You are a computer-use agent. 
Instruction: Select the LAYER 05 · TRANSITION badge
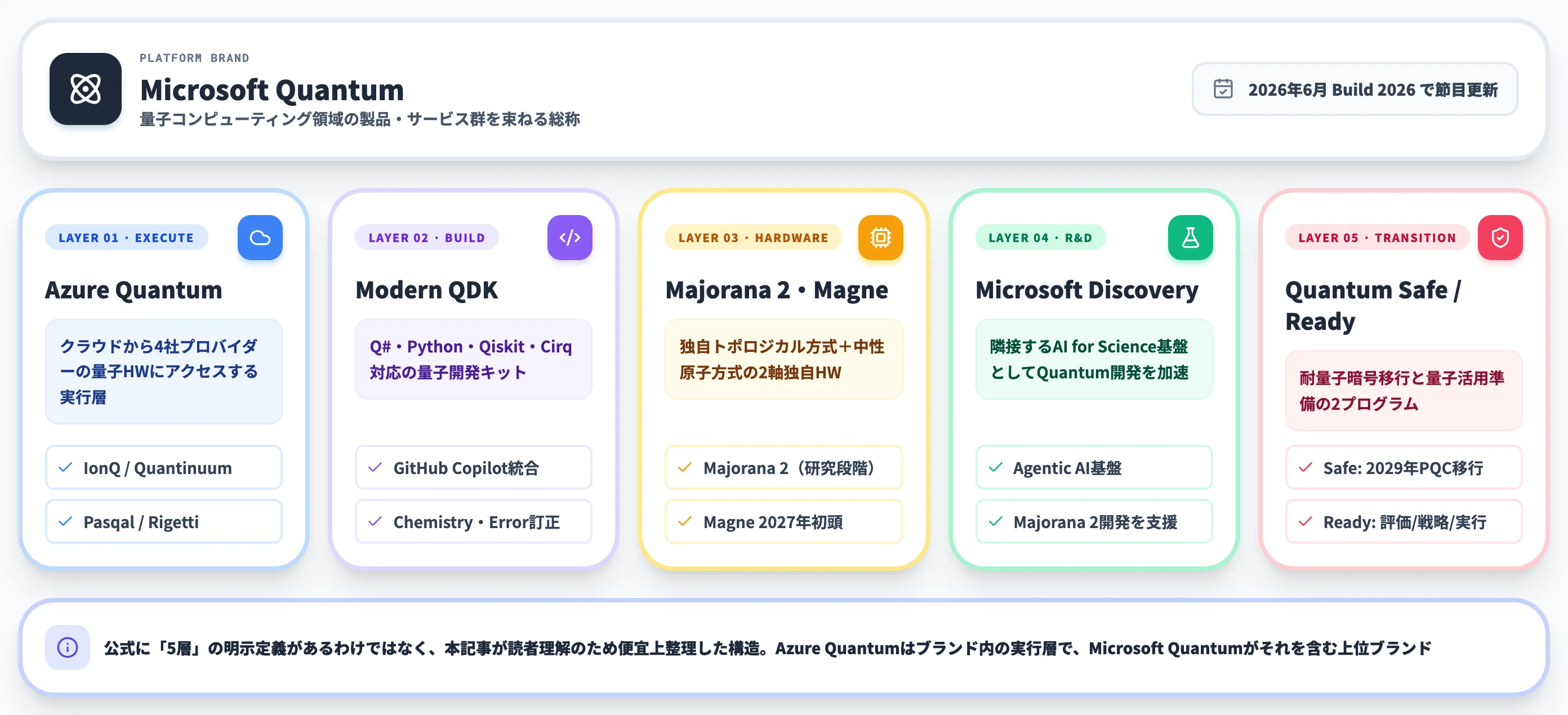tap(1377, 238)
